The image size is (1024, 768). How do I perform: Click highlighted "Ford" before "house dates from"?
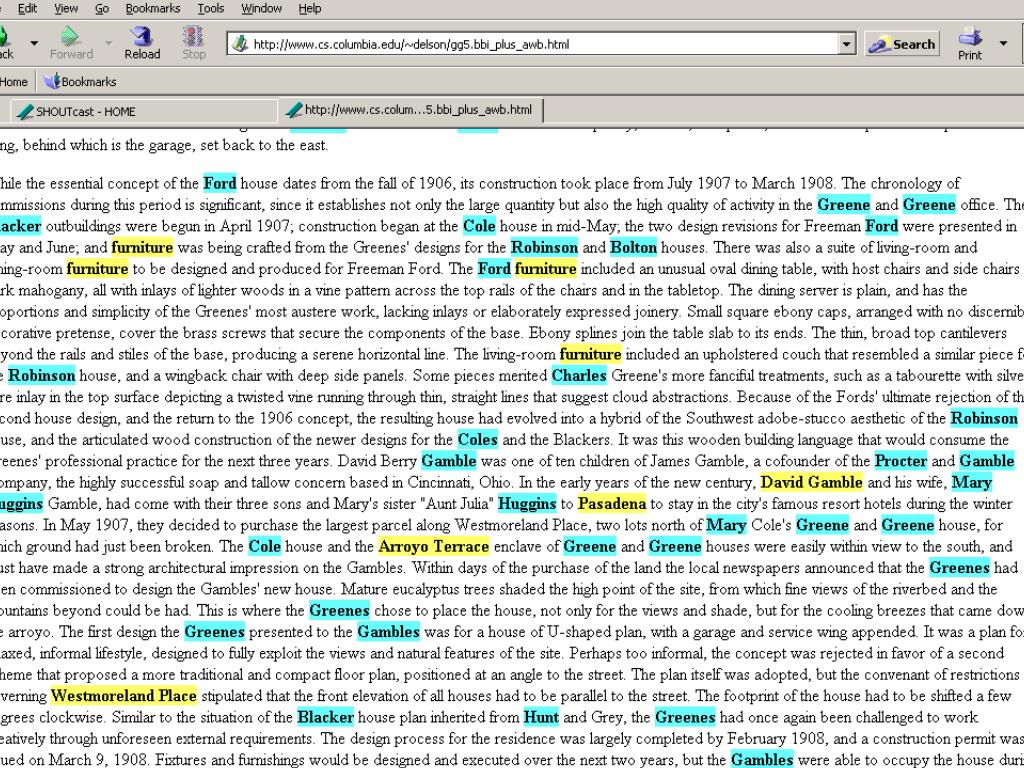tap(219, 184)
